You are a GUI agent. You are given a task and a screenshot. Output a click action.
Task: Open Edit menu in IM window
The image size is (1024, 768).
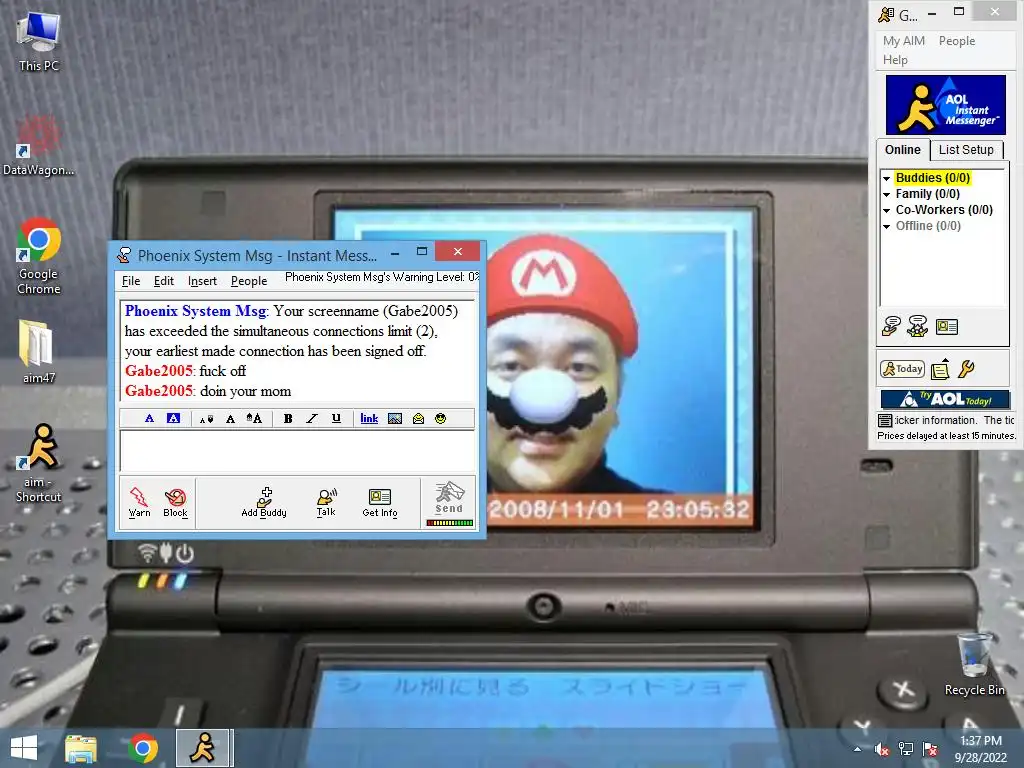pyautogui.click(x=163, y=281)
